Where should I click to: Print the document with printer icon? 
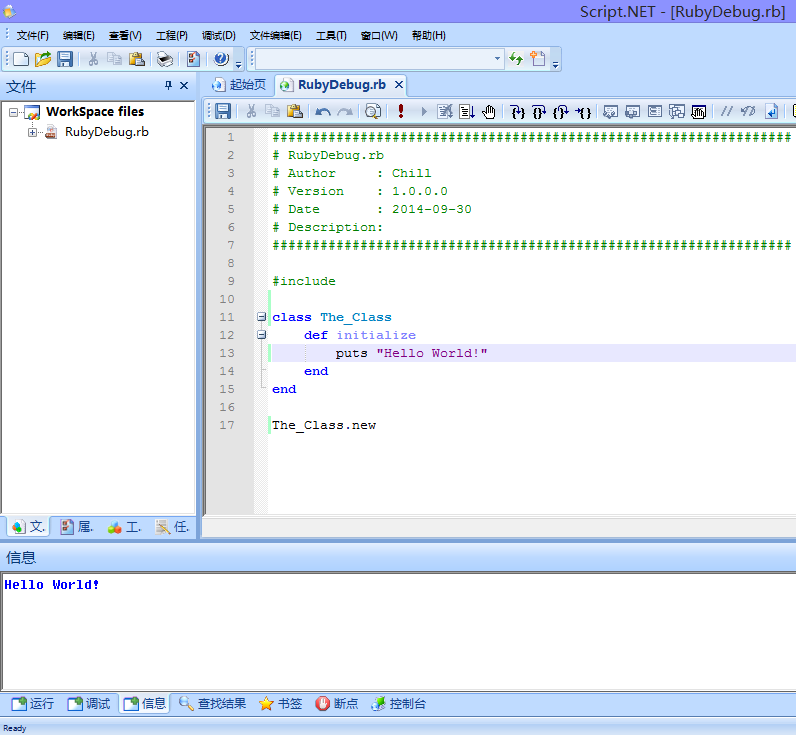(164, 59)
